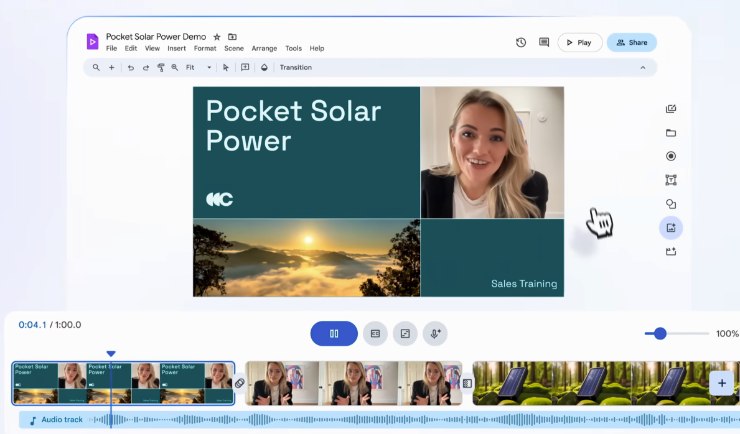Click the Pocket Solar Power Demo title
This screenshot has height=434, width=740.
(x=156, y=37)
